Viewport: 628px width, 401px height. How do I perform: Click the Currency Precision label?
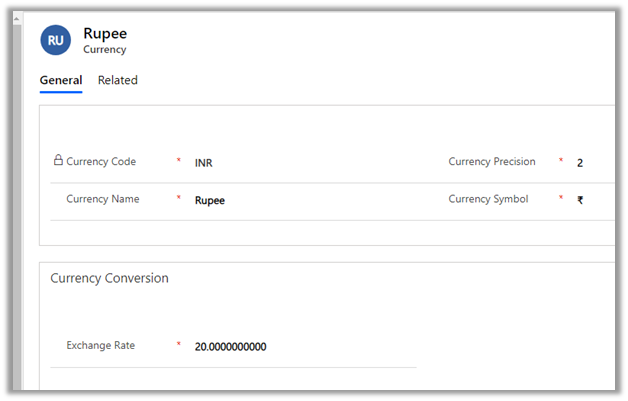(x=492, y=162)
